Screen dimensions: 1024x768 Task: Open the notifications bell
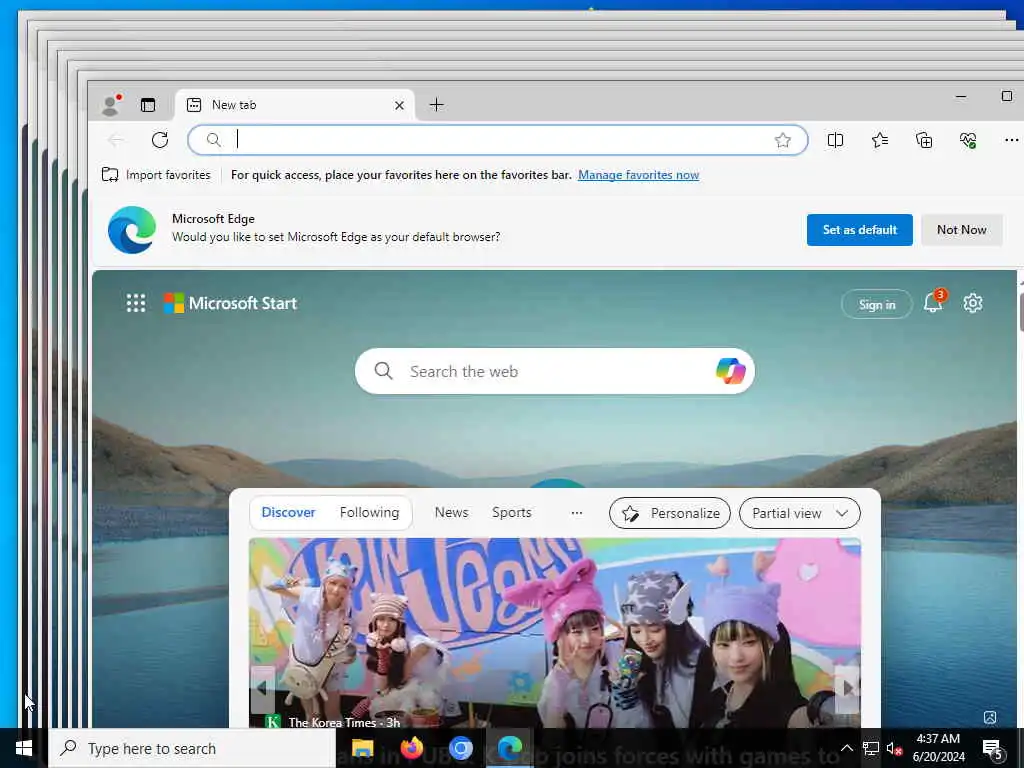point(933,302)
